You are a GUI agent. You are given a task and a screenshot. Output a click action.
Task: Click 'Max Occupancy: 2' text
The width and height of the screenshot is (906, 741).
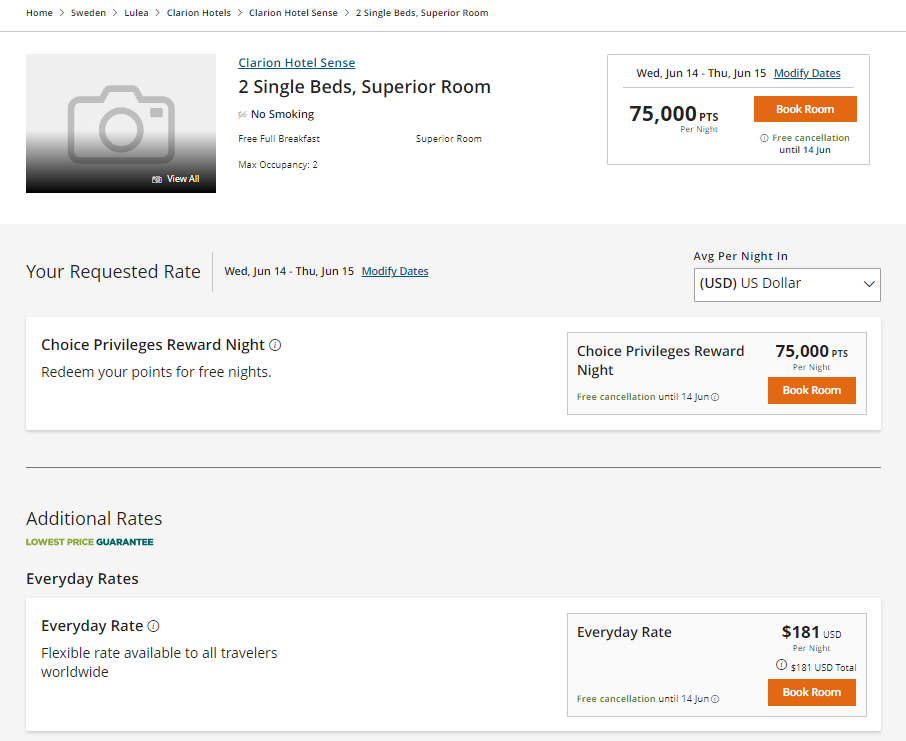[x=278, y=165]
